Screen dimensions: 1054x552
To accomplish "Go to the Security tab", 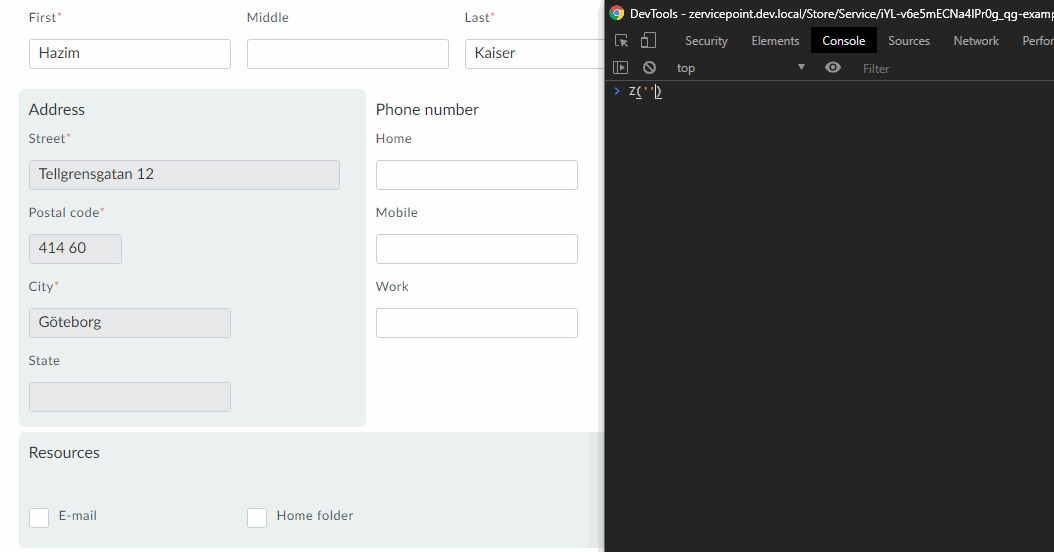I will [x=706, y=41].
